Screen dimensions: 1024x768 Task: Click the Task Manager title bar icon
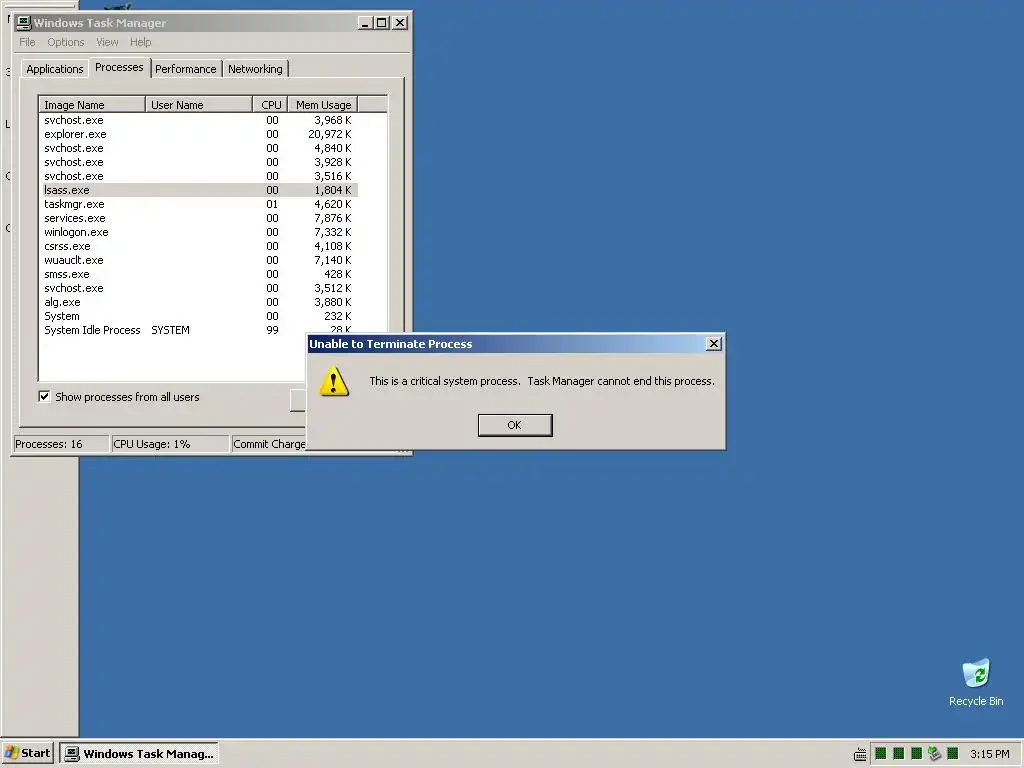(24, 23)
